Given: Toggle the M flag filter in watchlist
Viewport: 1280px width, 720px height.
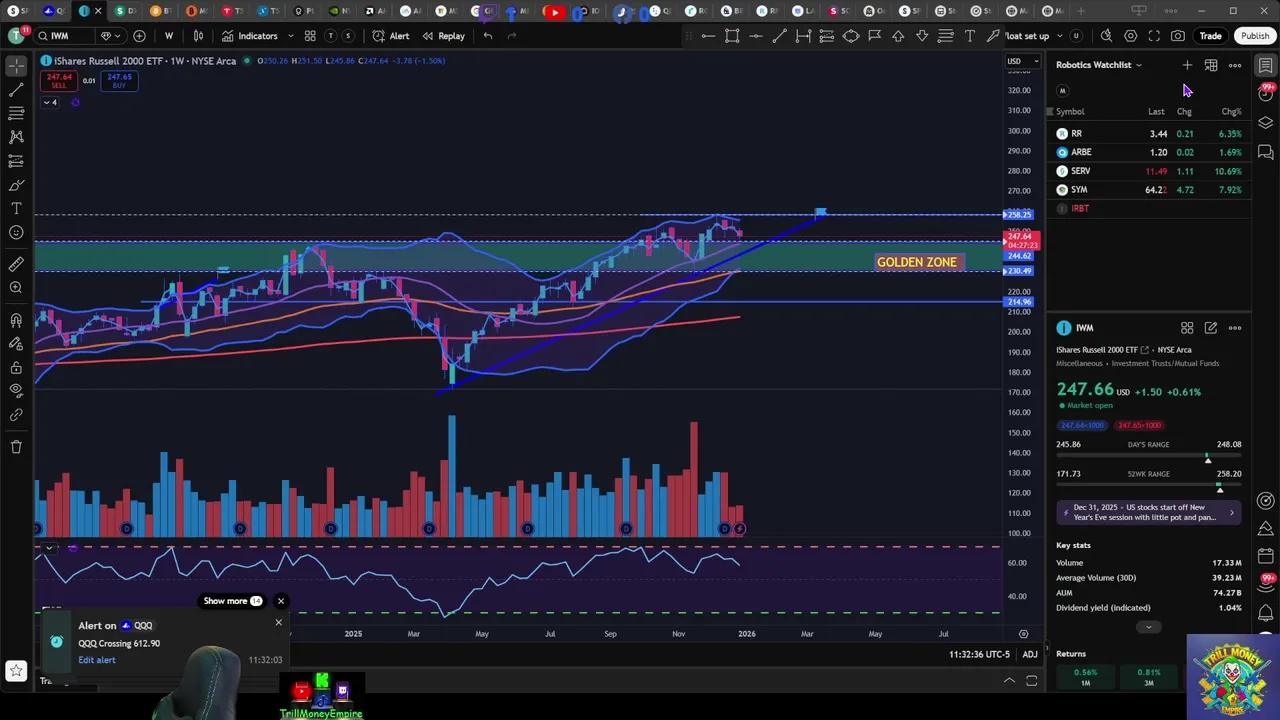Looking at the screenshot, I should click(1063, 90).
